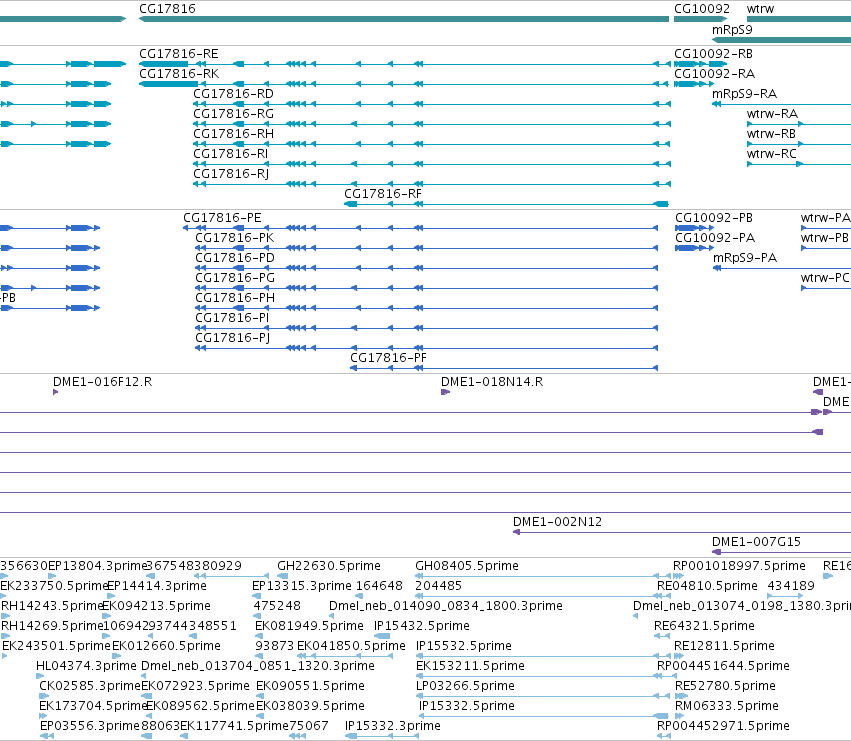This screenshot has height=741, width=851.
Task: Select protein wtrw-PA
Action: coord(825,218)
